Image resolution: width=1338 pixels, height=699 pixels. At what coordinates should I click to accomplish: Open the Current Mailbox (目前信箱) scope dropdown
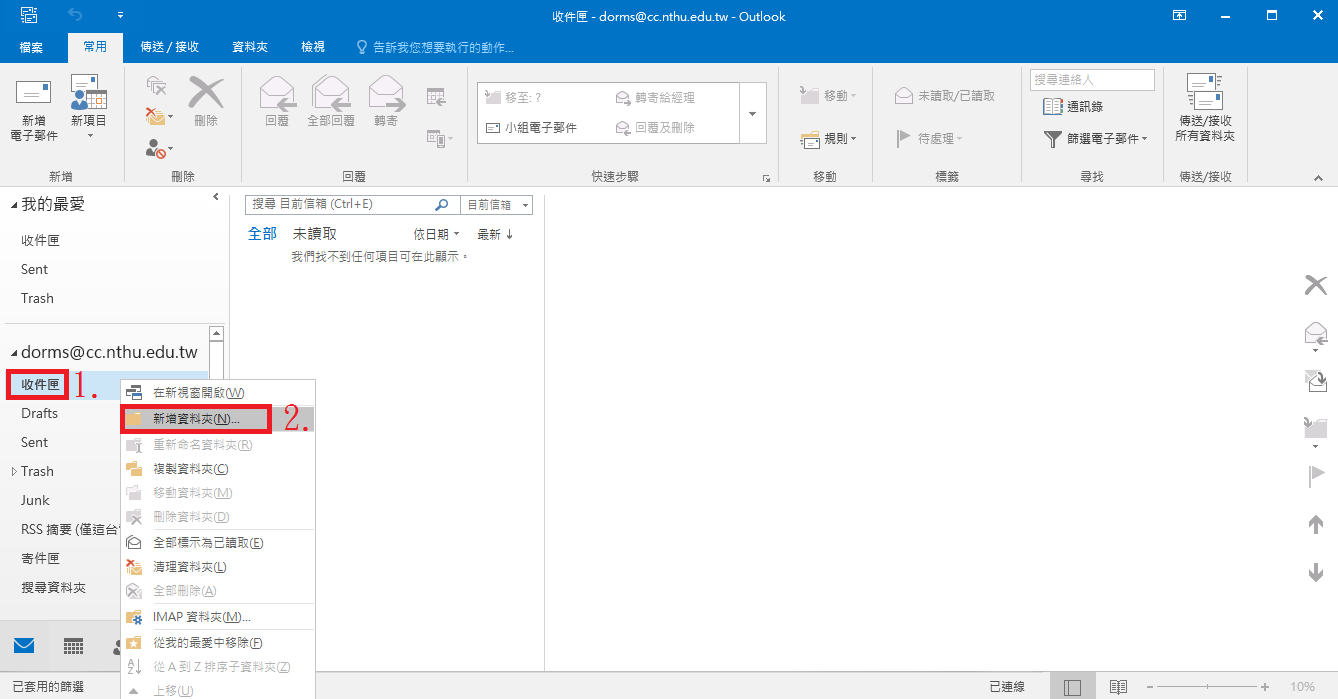tap(496, 205)
